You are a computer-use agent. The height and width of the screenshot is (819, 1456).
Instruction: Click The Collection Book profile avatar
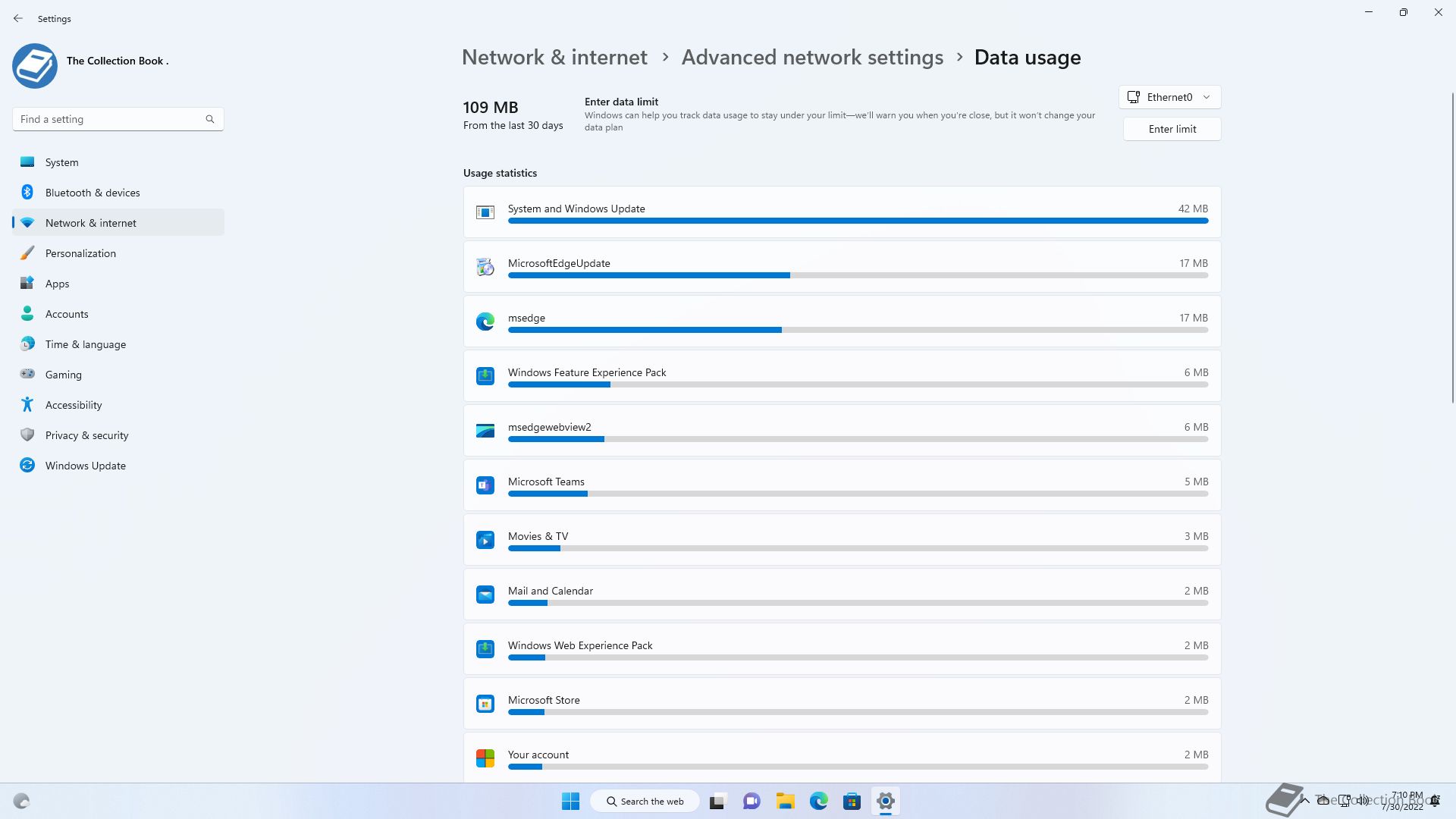point(35,66)
